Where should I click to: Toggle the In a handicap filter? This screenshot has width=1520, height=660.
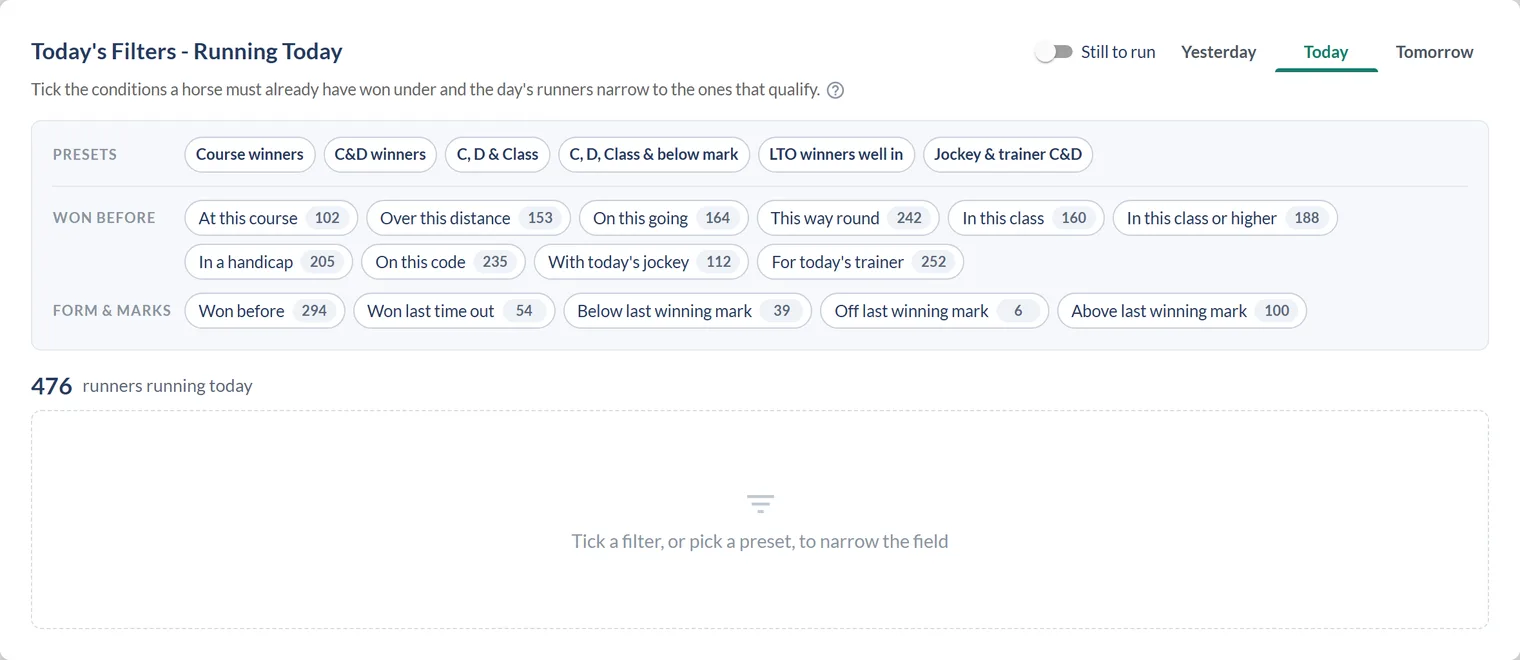pos(269,262)
